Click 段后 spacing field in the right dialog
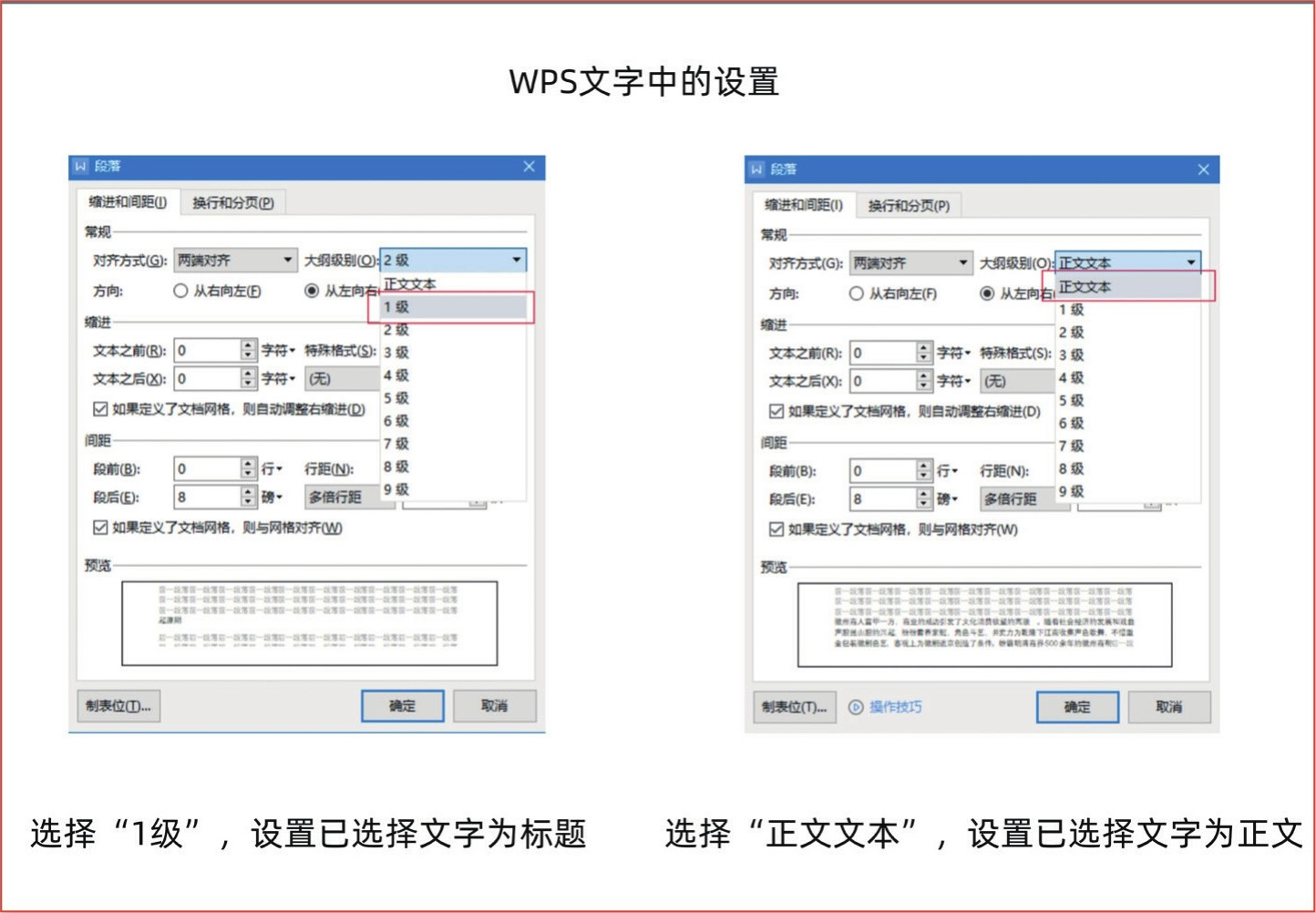Image resolution: width=1316 pixels, height=913 pixels. [882, 499]
